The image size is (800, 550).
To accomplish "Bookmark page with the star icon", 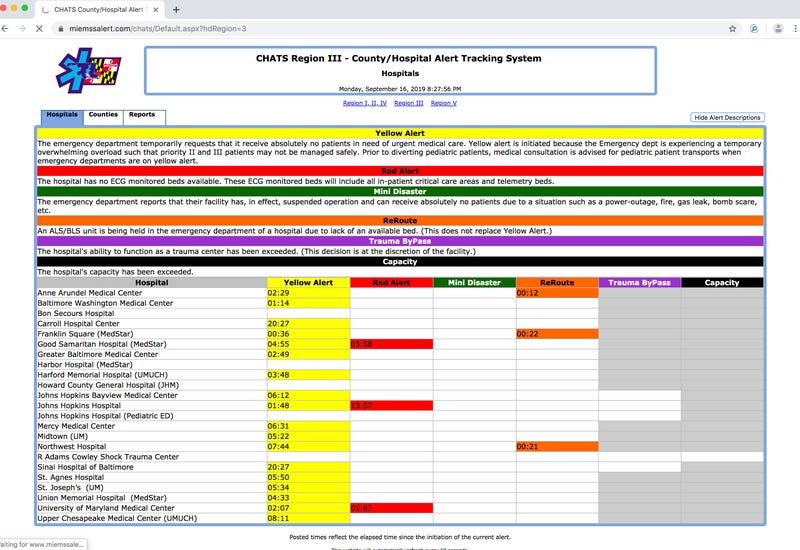I will click(x=733, y=29).
